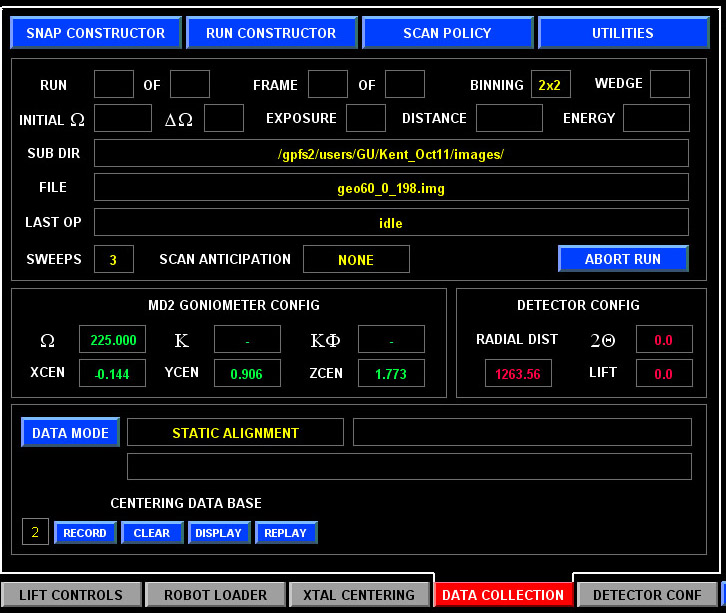Click the Sweeps value field

pyautogui.click(x=114, y=260)
